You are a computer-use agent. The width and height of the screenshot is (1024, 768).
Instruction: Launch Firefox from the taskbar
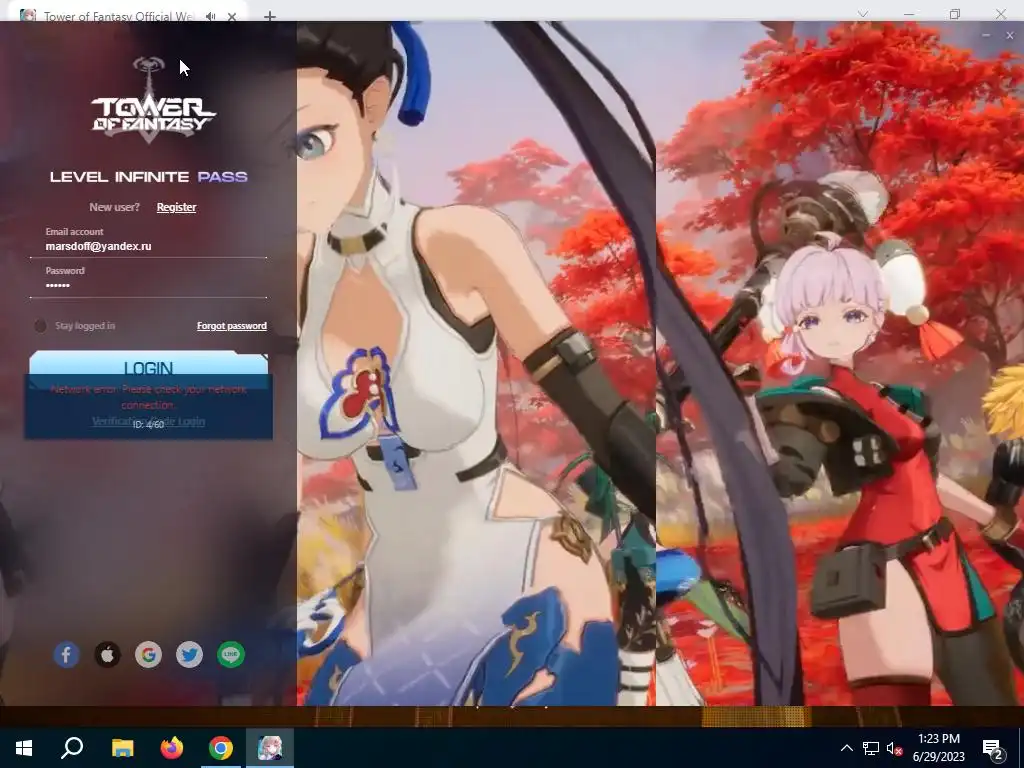click(172, 748)
